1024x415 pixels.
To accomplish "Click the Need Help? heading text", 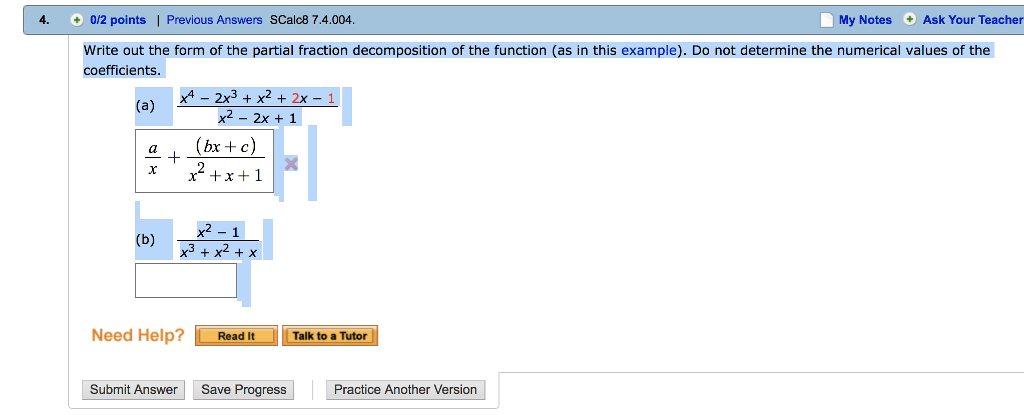I will click(x=137, y=335).
